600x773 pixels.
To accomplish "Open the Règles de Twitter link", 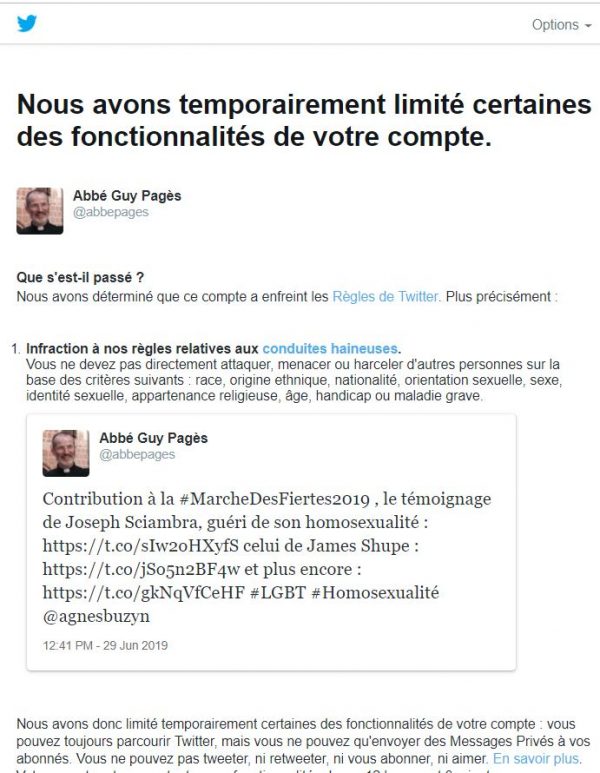I will click(385, 297).
